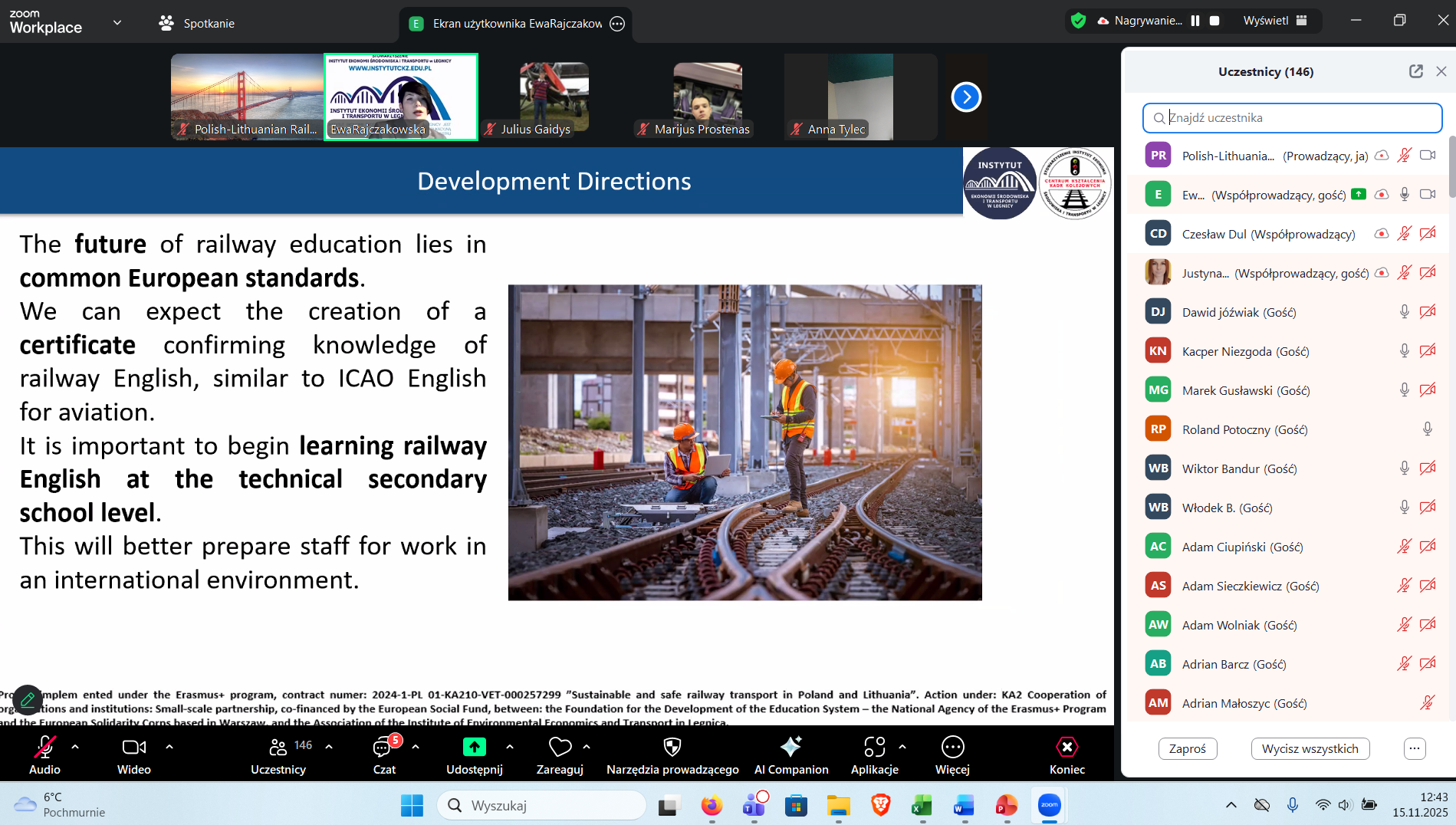Click the annotation pencil icon on slide
The width and height of the screenshot is (1456, 825).
click(x=28, y=699)
